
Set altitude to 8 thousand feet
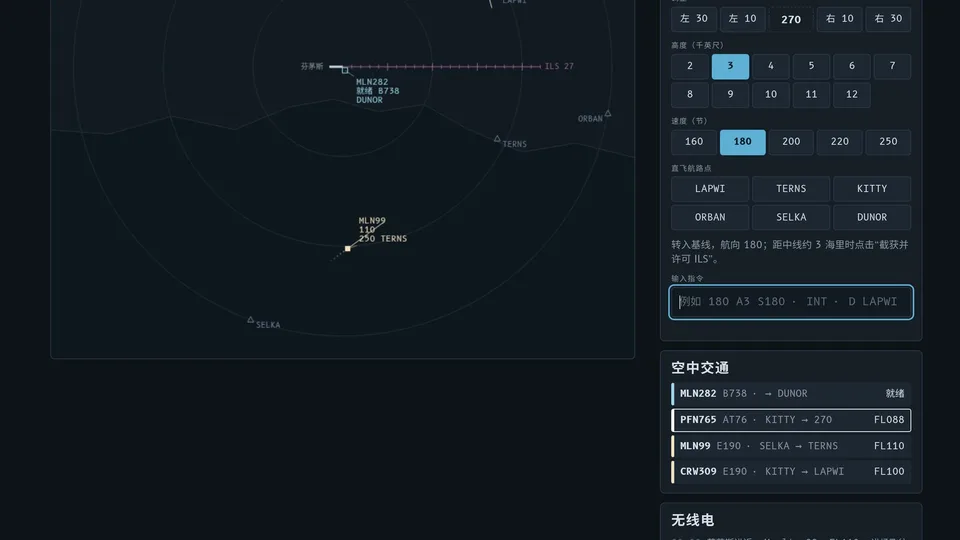[x=689, y=94]
